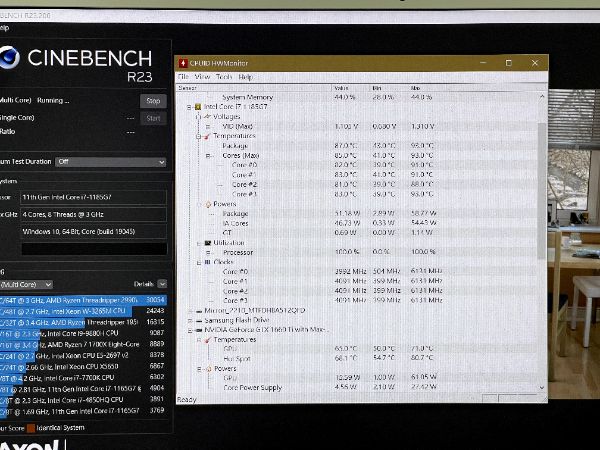This screenshot has width=600, height=450.
Task: Collapse the Voltages section
Action: (x=199, y=117)
